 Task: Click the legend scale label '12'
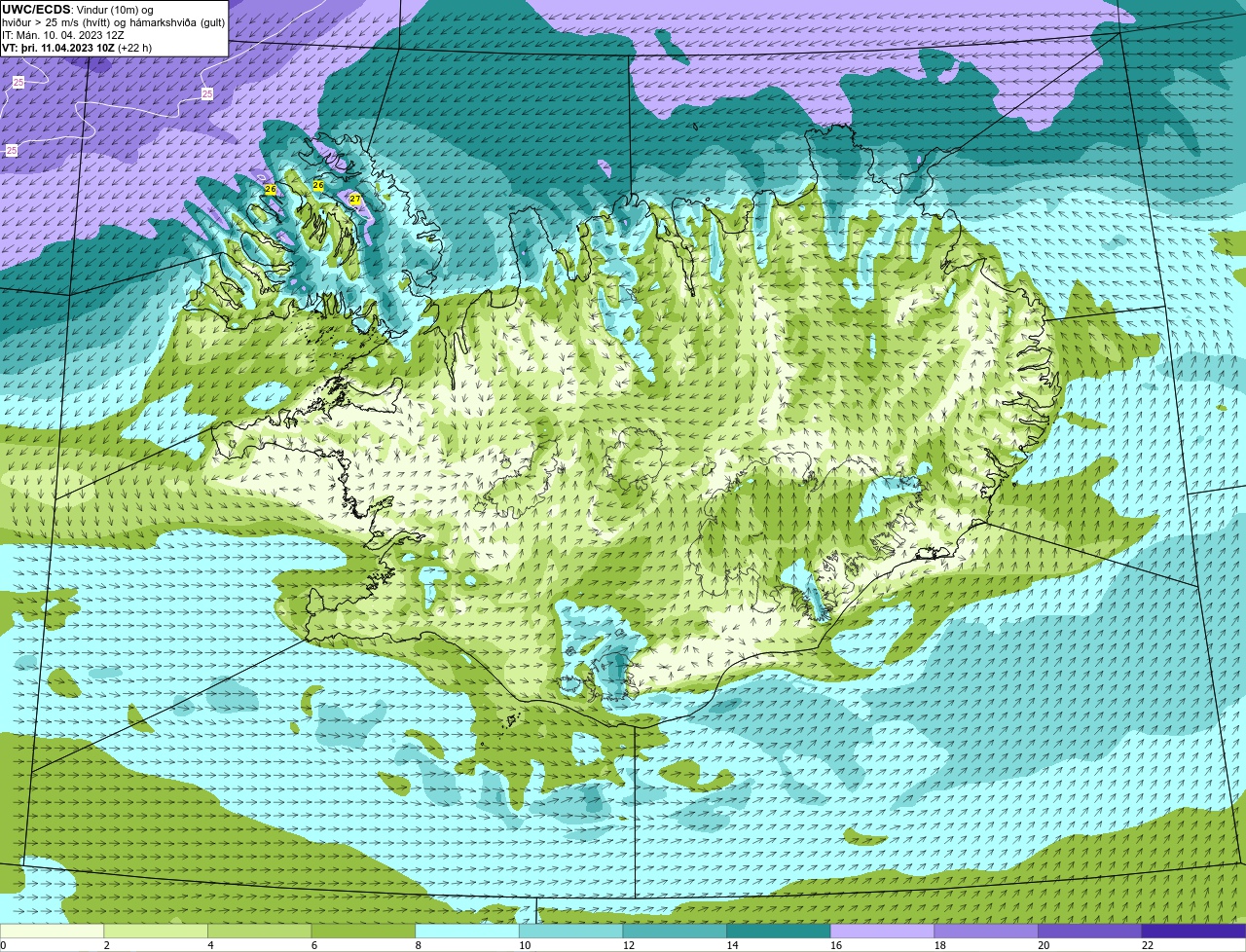pos(629,945)
